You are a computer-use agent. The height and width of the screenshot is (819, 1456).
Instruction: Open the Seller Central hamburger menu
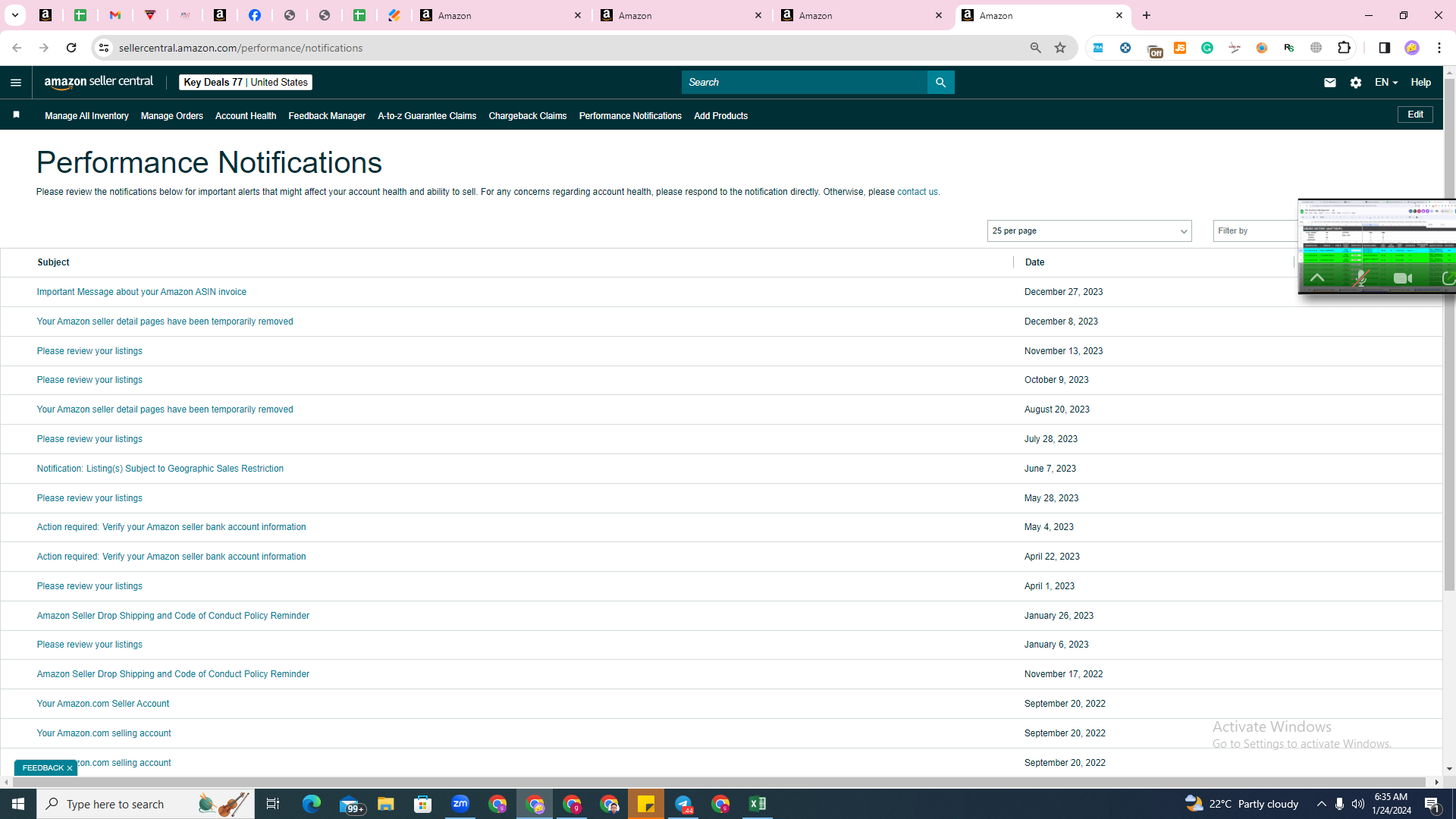[16, 83]
